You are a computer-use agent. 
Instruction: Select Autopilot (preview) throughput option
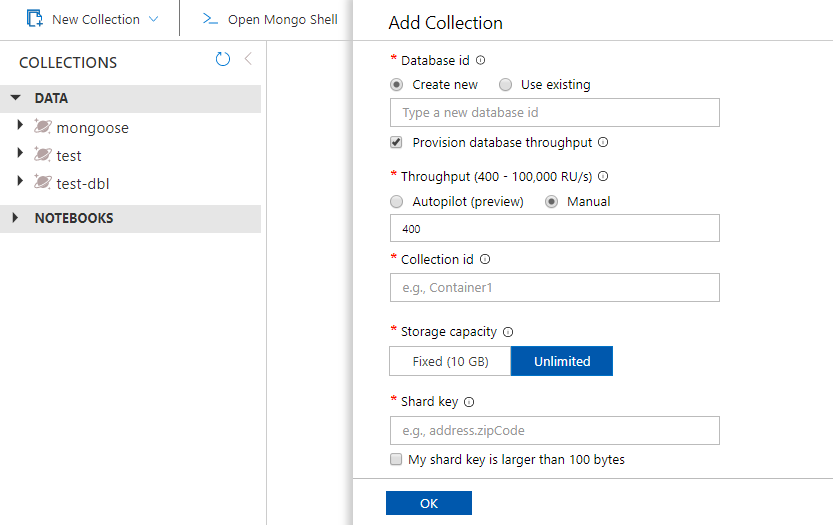(396, 201)
